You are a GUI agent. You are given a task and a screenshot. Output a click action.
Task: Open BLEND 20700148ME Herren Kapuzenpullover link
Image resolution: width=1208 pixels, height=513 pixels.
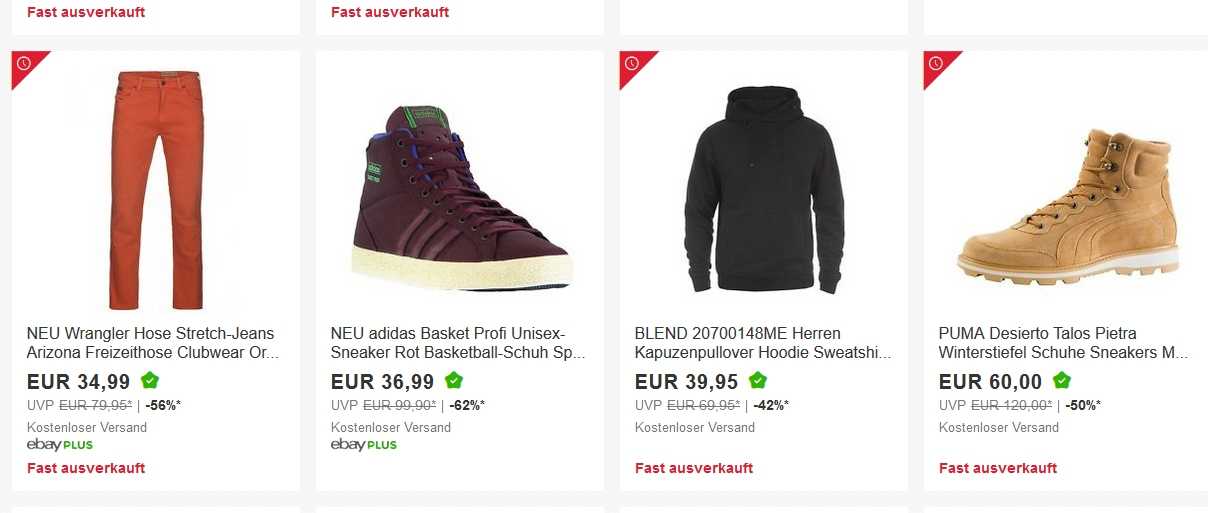click(x=762, y=343)
